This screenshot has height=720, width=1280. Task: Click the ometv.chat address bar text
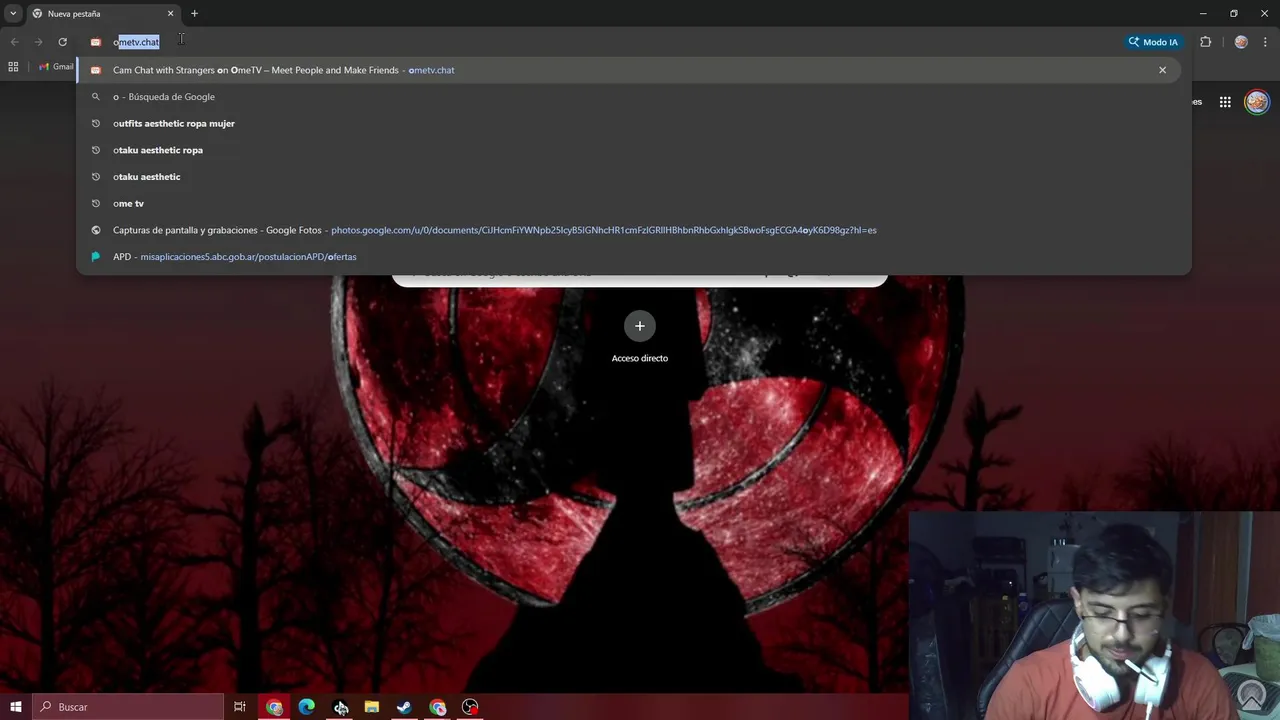point(136,42)
